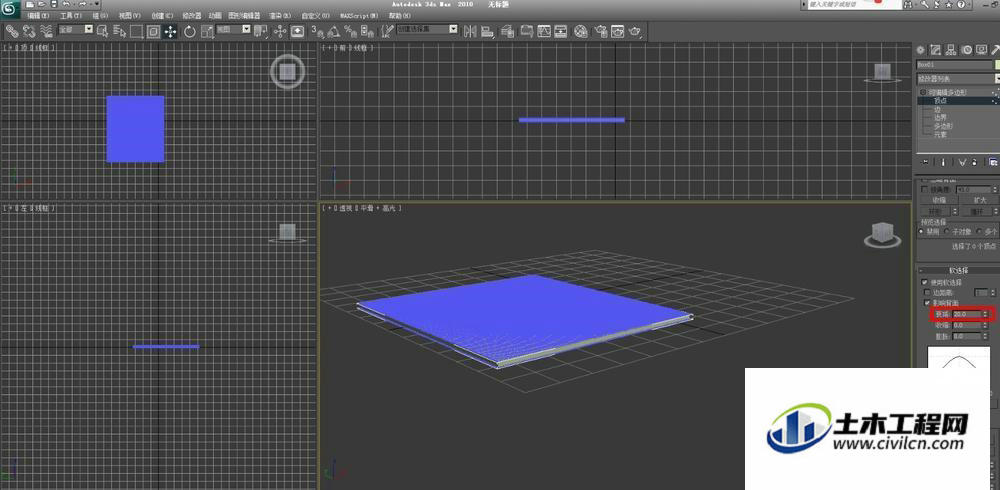Open the 3ds Max application button
The height and width of the screenshot is (490, 1000).
[11, 10]
